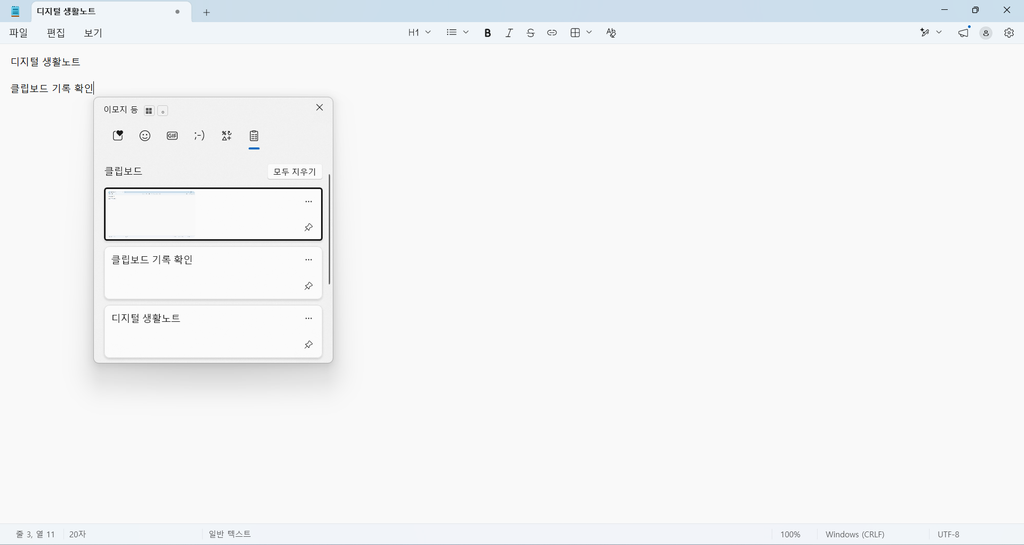The image size is (1024, 545).
Task: Switch to the recently used (heart) emoji tab
Action: tap(118, 136)
